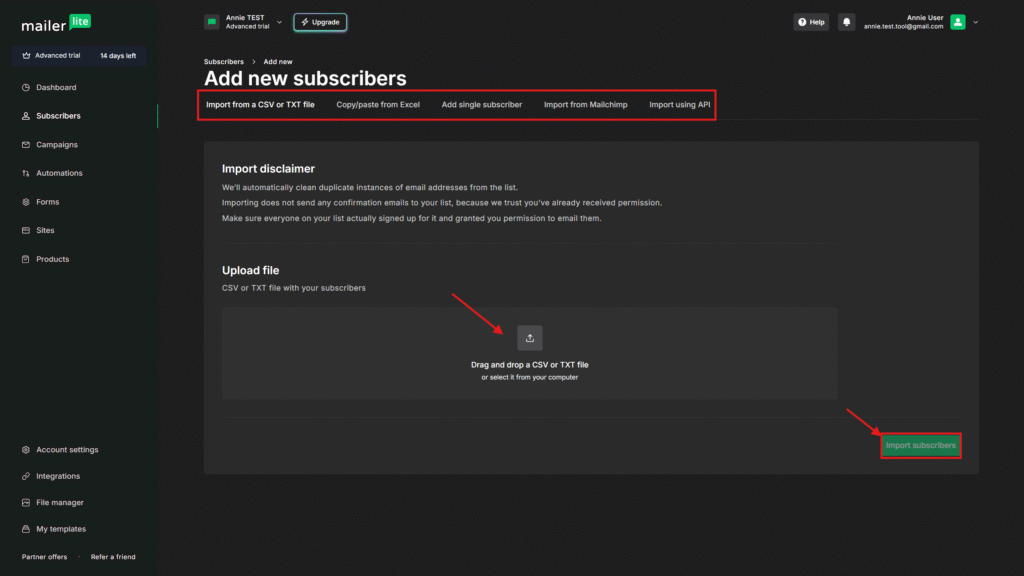Open Campaigns via its envelope icon
The height and width of the screenshot is (576, 1024).
(26, 145)
